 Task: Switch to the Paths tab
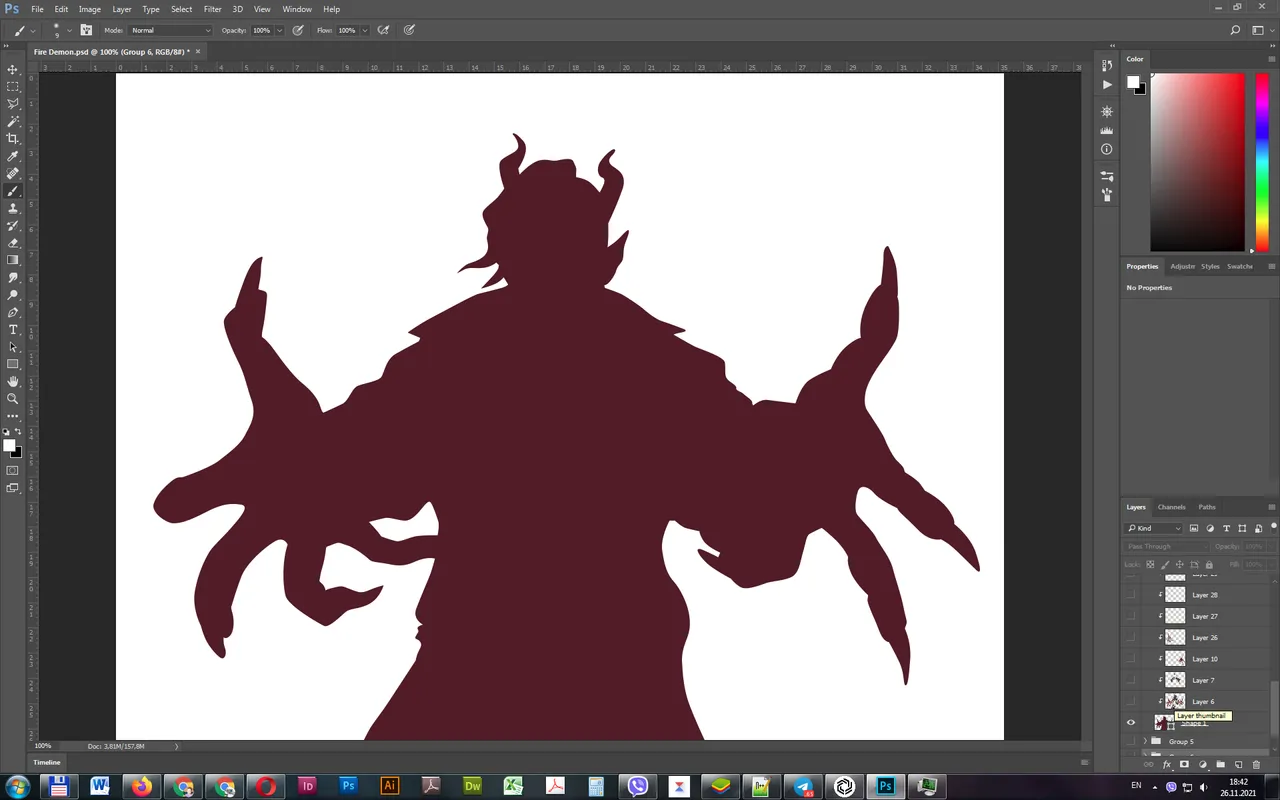[1207, 507]
